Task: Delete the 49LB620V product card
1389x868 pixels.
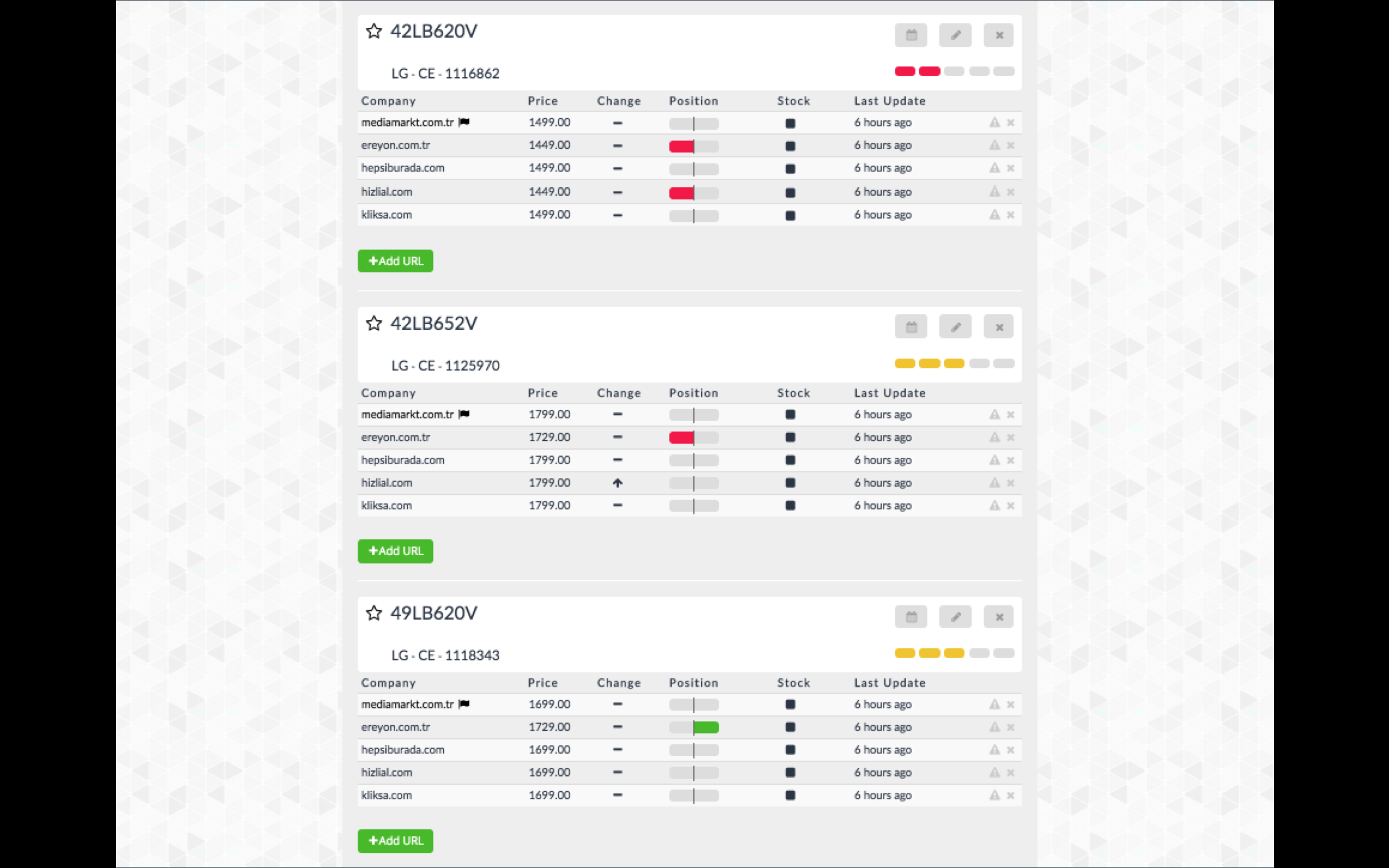Action: tap(999, 617)
